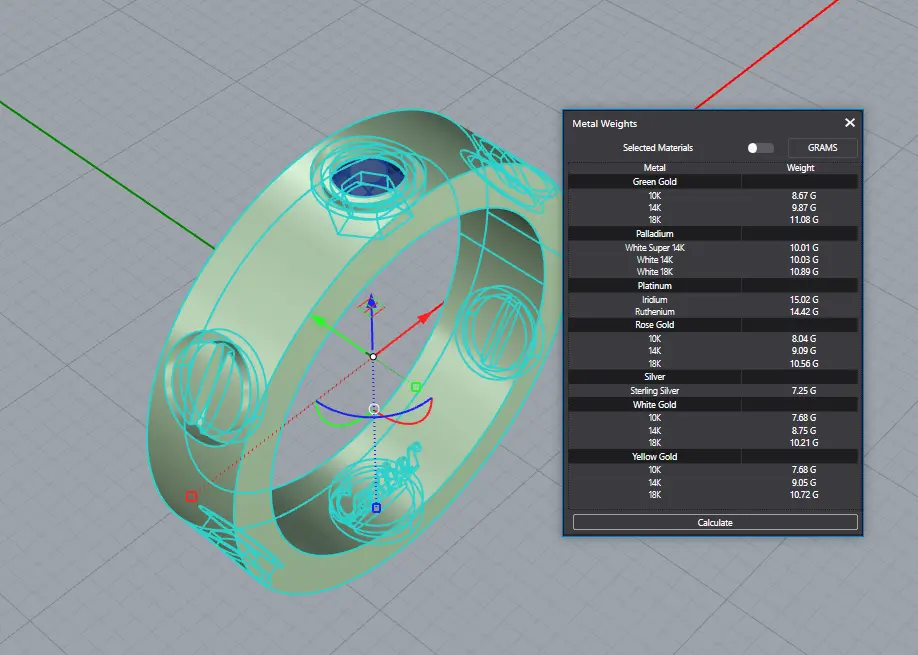Viewport: 918px width, 655px height.
Task: Select the blue square scale handle
Action: coord(376,508)
